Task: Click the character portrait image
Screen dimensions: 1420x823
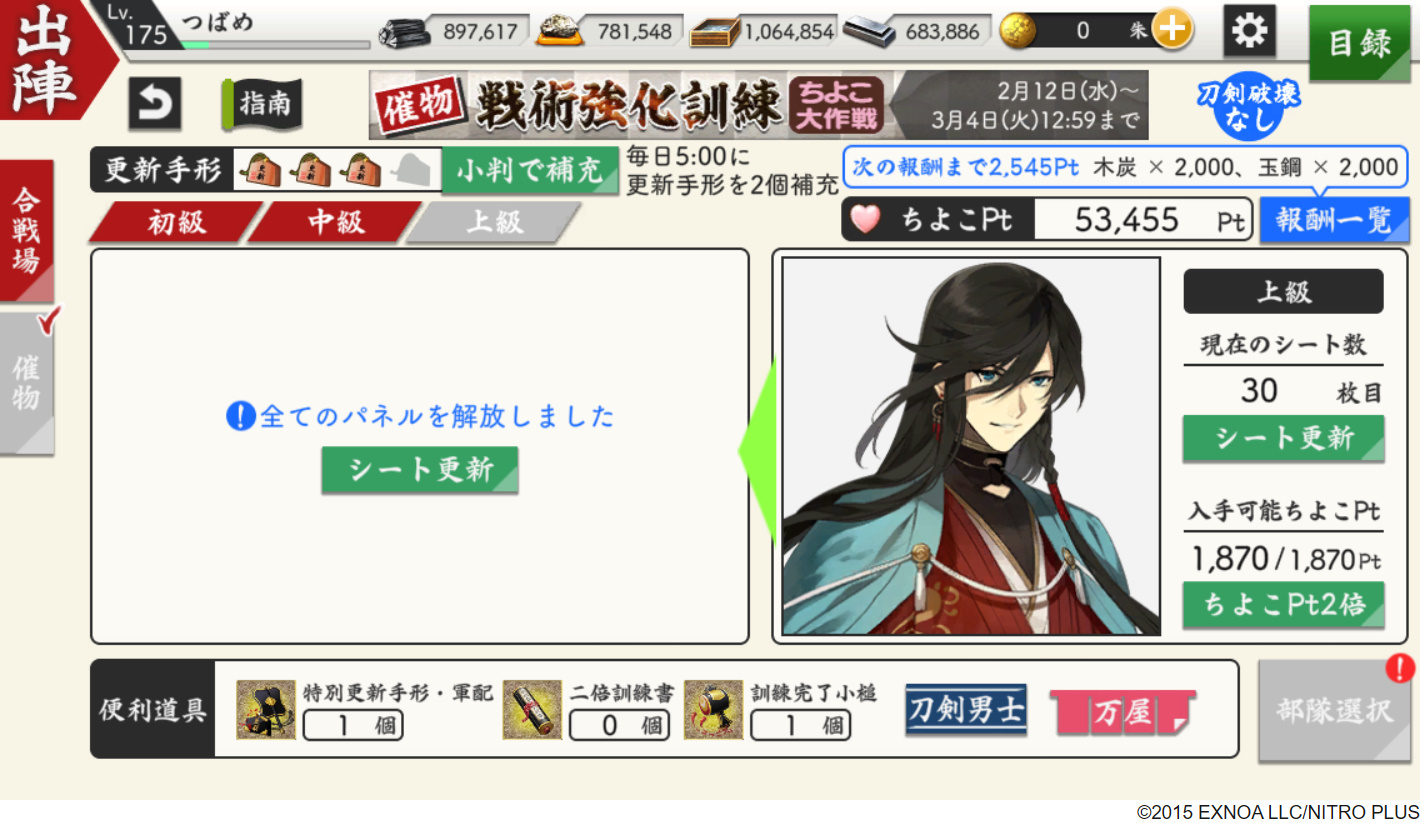Action: tap(970, 446)
